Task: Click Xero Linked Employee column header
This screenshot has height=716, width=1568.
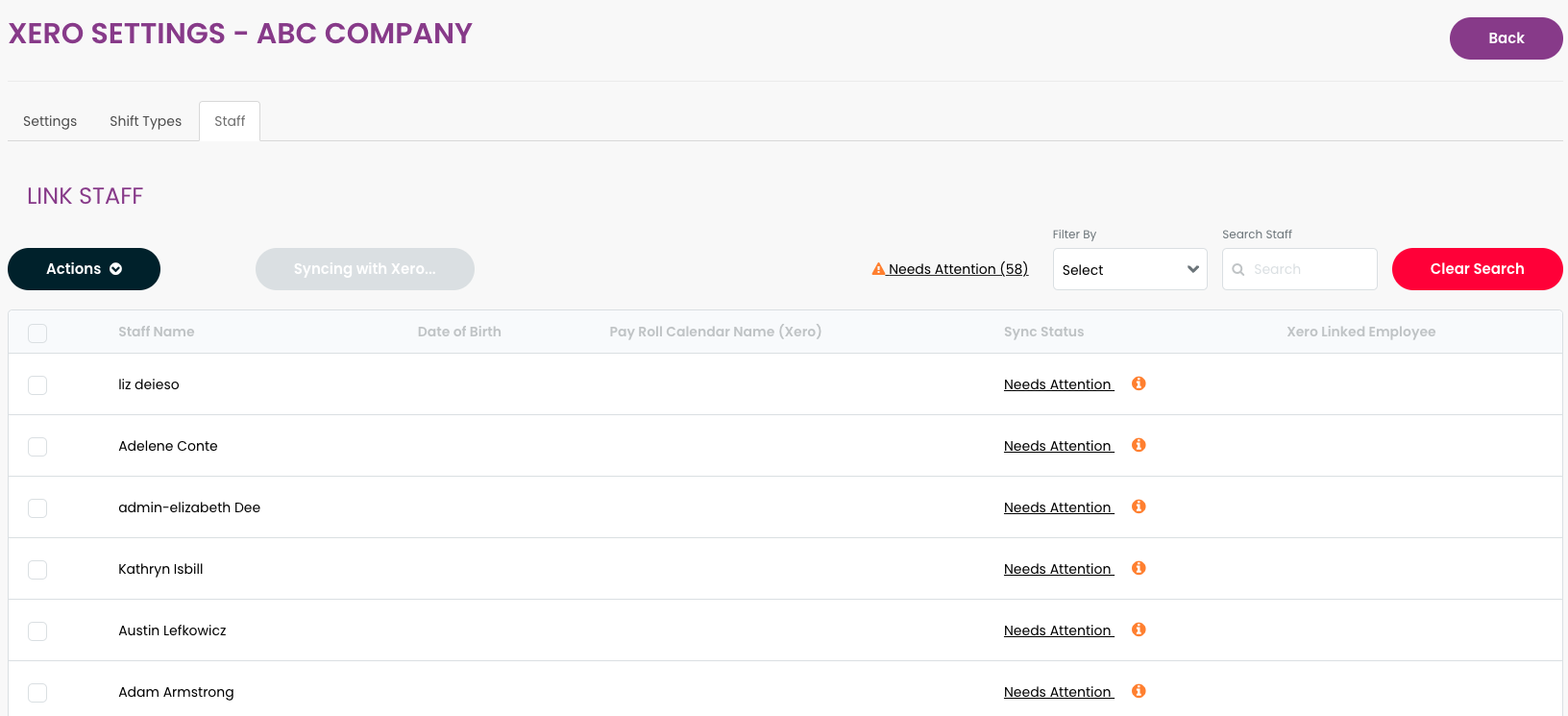Action: click(x=1361, y=332)
